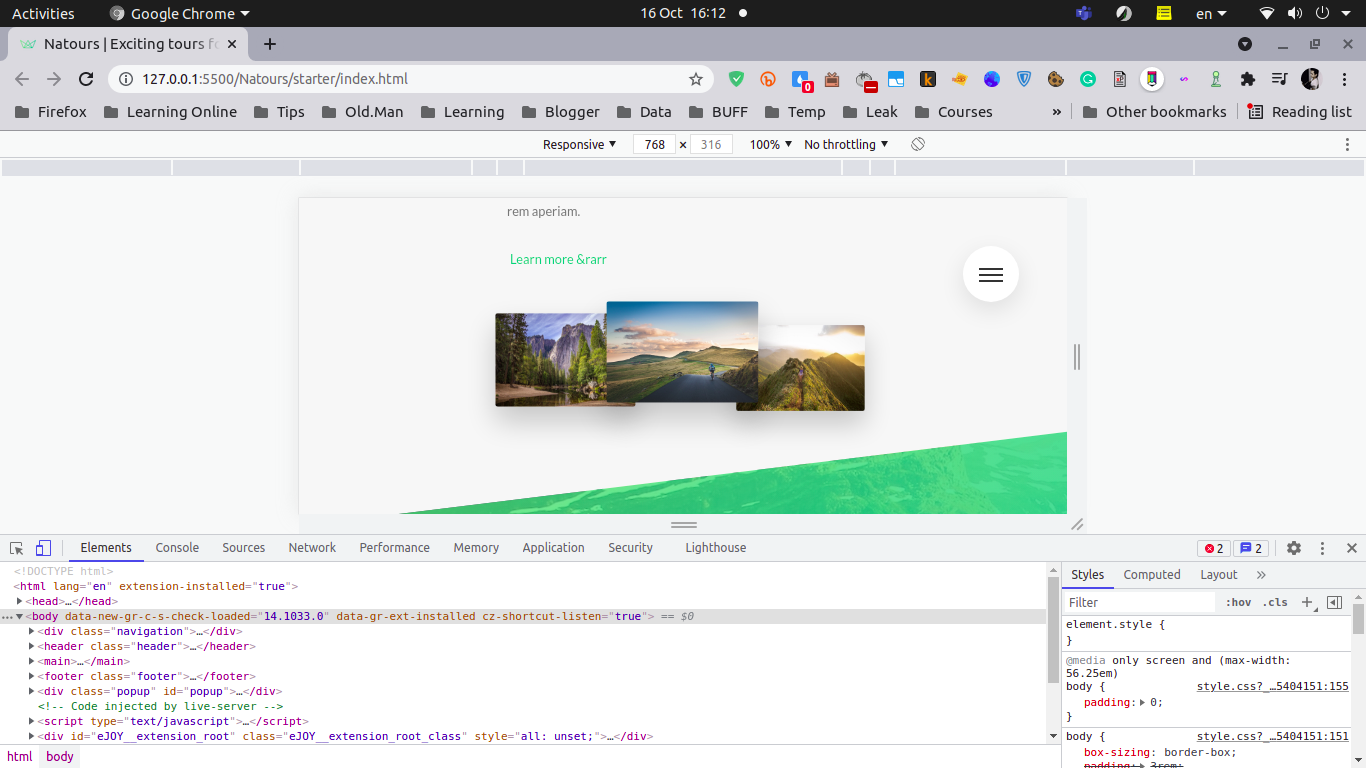Click the body breadcrumb in DevTools
The width and height of the screenshot is (1366, 768).
[x=60, y=757]
